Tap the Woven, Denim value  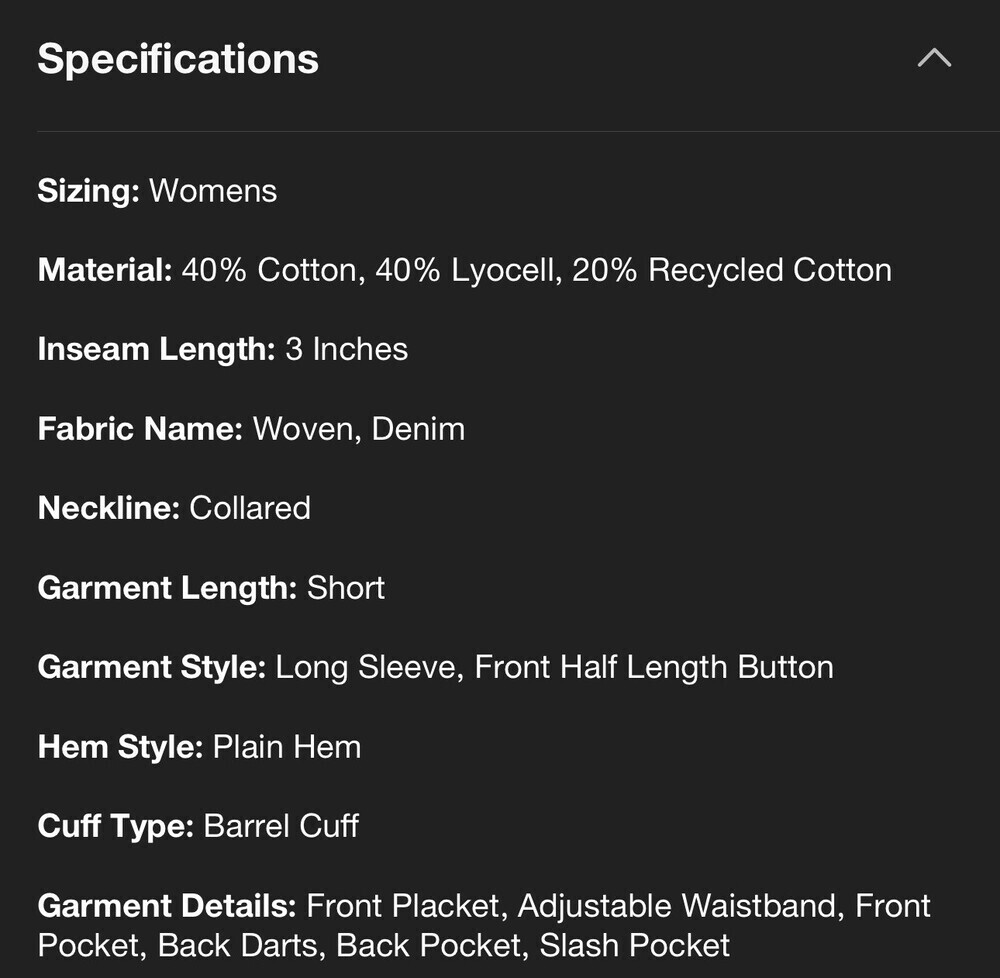pyautogui.click(x=359, y=429)
